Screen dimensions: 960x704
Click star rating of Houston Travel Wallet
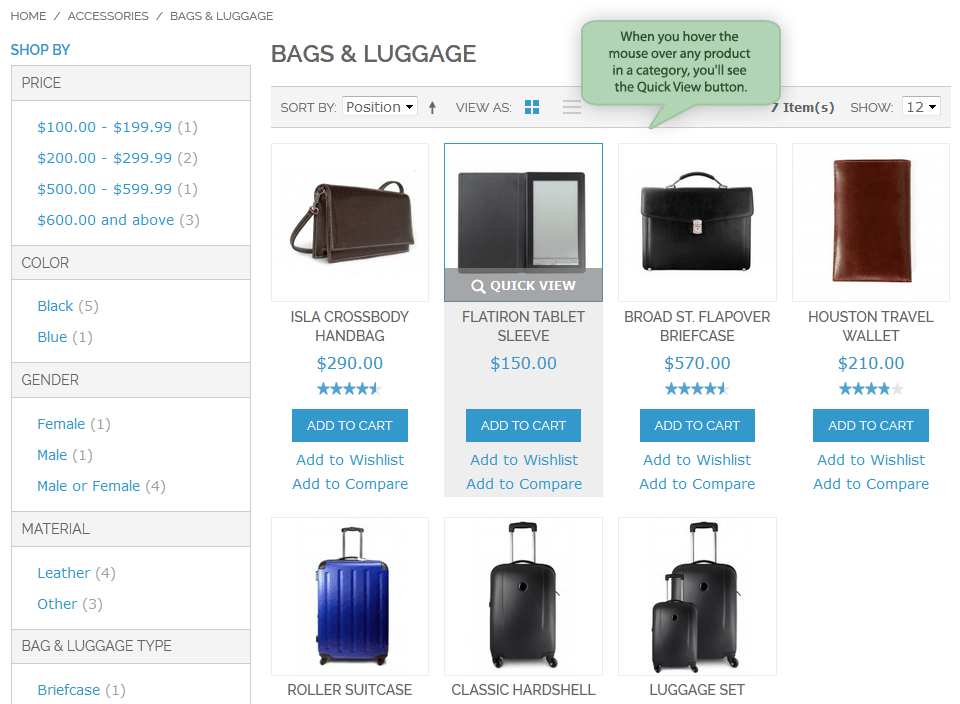(870, 388)
